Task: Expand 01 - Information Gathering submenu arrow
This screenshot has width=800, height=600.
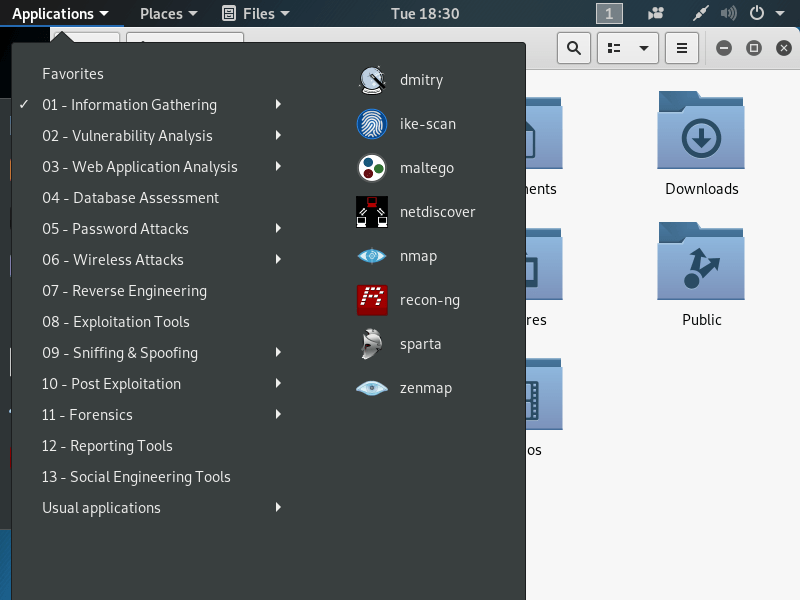Action: click(278, 104)
